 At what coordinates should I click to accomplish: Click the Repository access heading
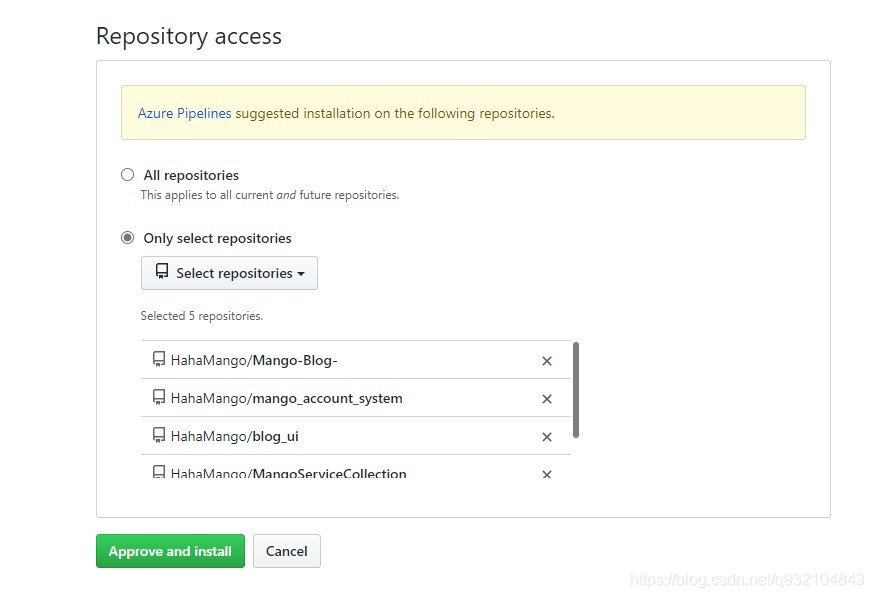[x=189, y=37]
